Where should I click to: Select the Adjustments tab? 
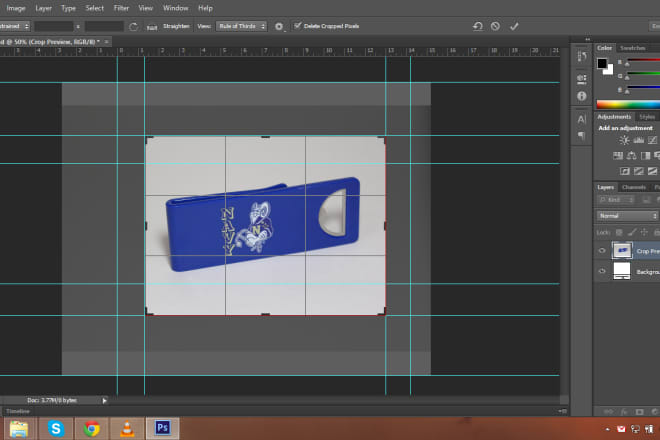click(x=614, y=117)
